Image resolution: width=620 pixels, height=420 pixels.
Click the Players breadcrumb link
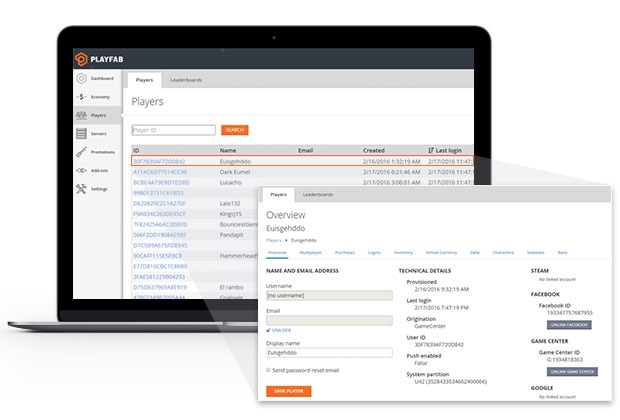tap(274, 240)
